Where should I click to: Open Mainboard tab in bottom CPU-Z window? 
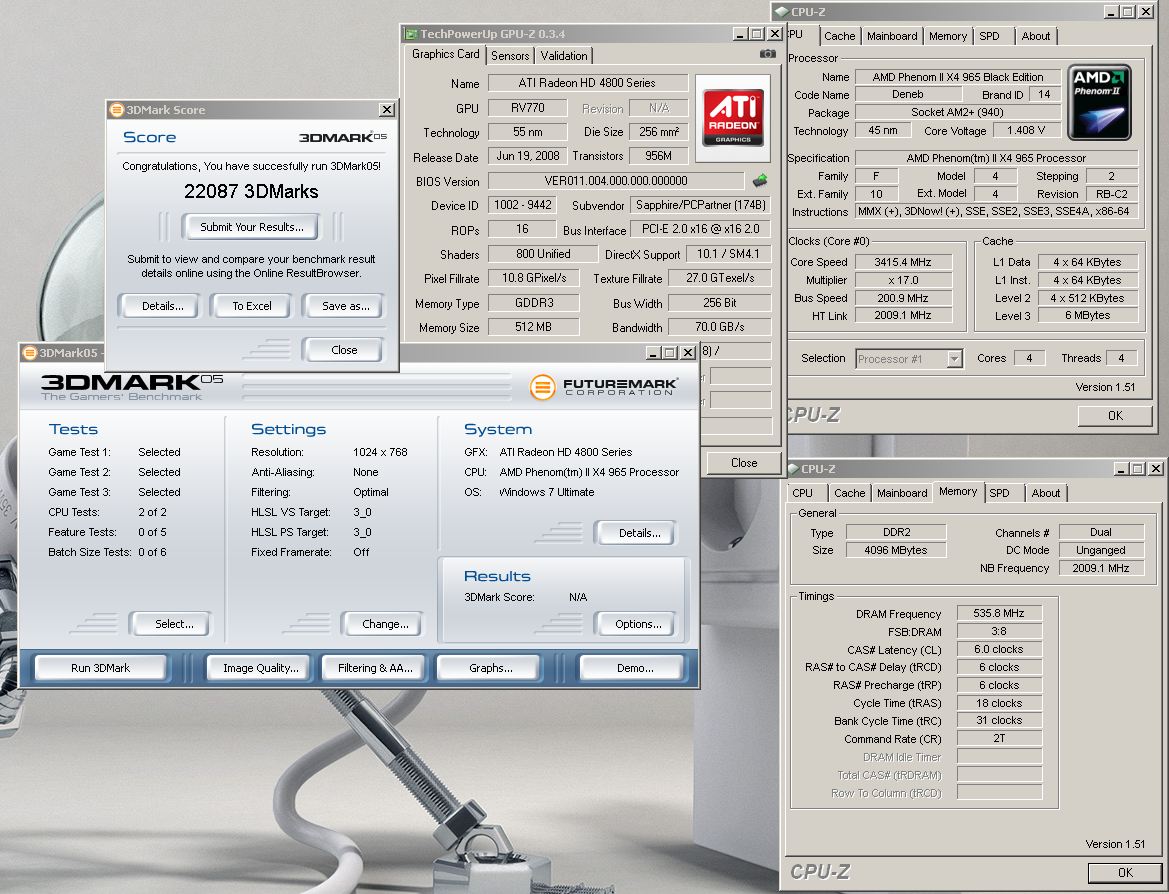coord(902,493)
